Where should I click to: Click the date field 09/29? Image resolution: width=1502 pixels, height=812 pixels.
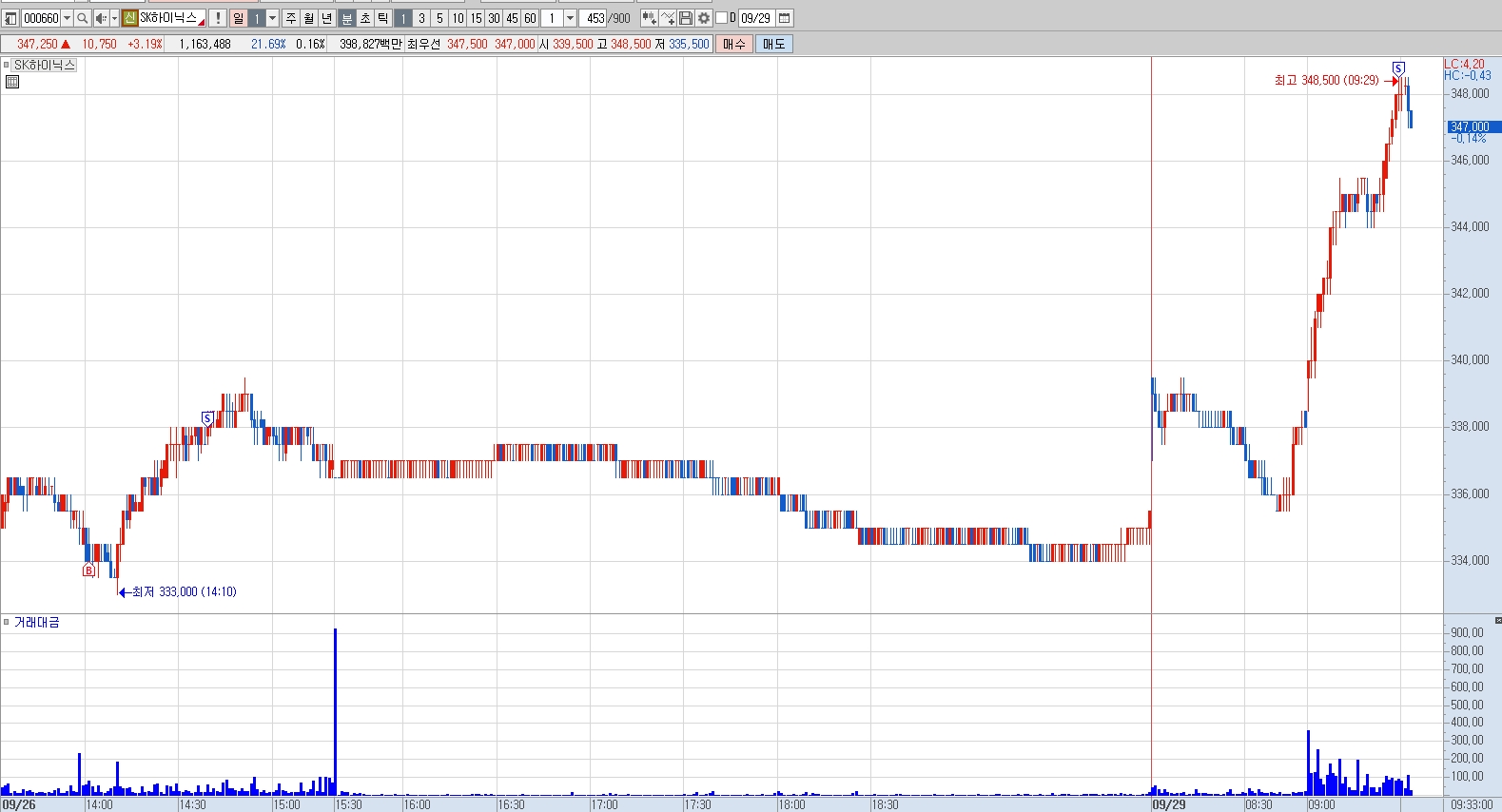(x=756, y=18)
